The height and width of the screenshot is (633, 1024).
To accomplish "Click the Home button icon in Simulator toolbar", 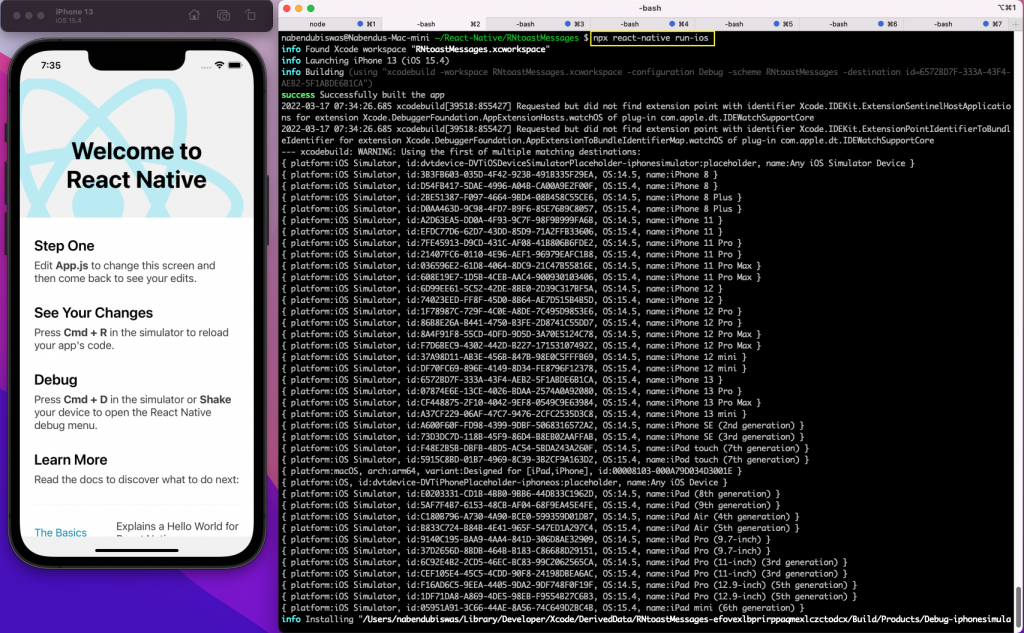I will (194, 15).
